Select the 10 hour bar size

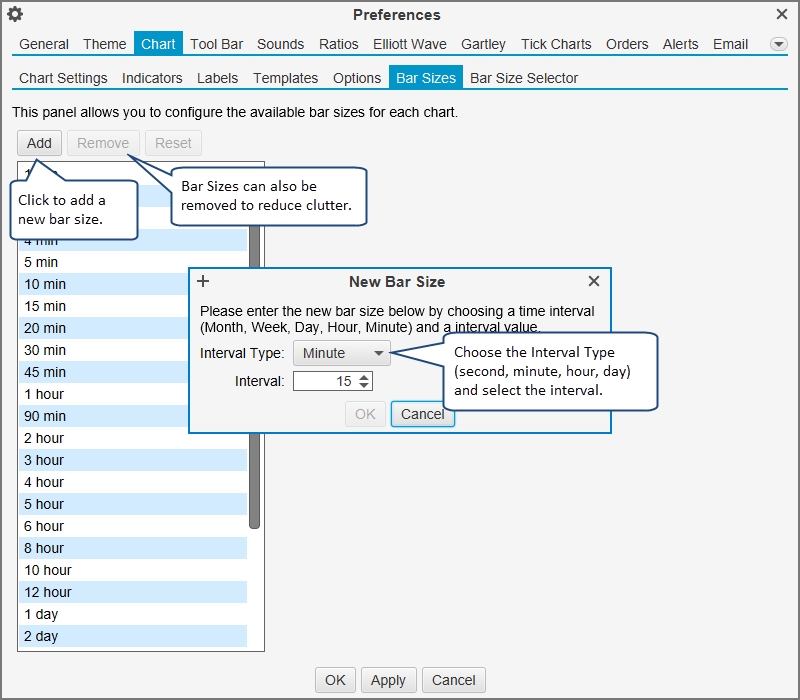pyautogui.click(x=133, y=570)
